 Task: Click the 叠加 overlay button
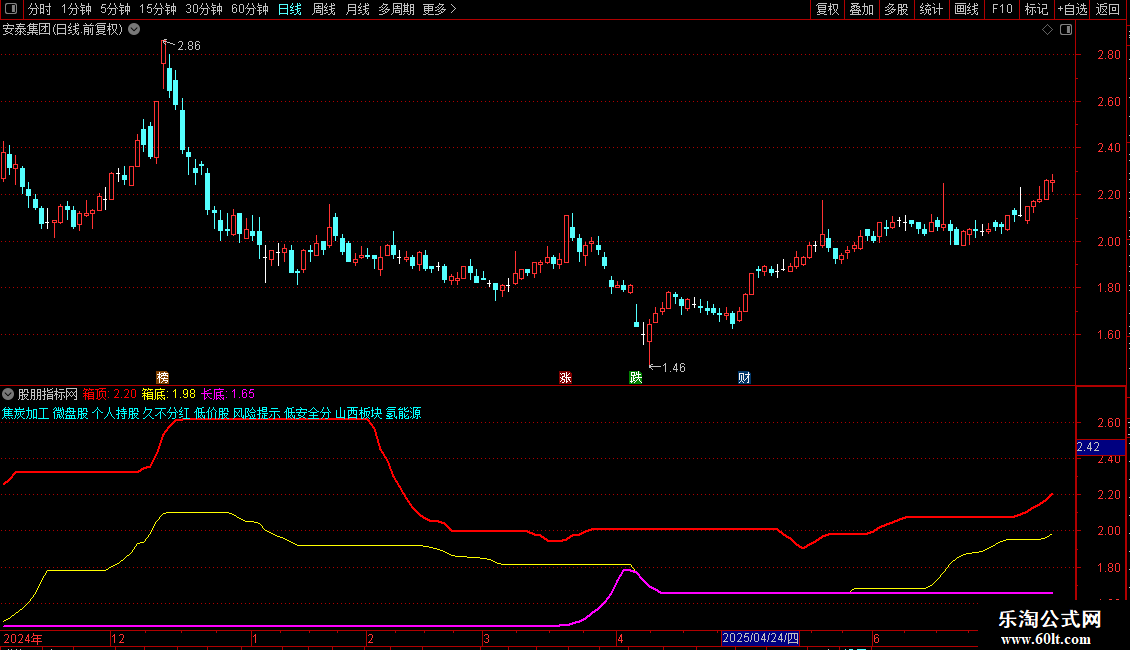(861, 9)
